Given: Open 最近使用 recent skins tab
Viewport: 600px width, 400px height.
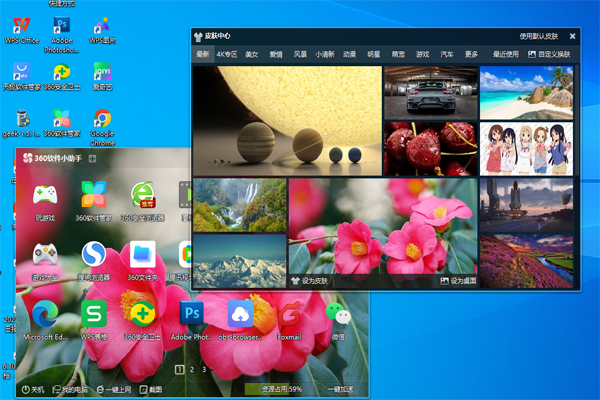Looking at the screenshot, I should point(505,54).
